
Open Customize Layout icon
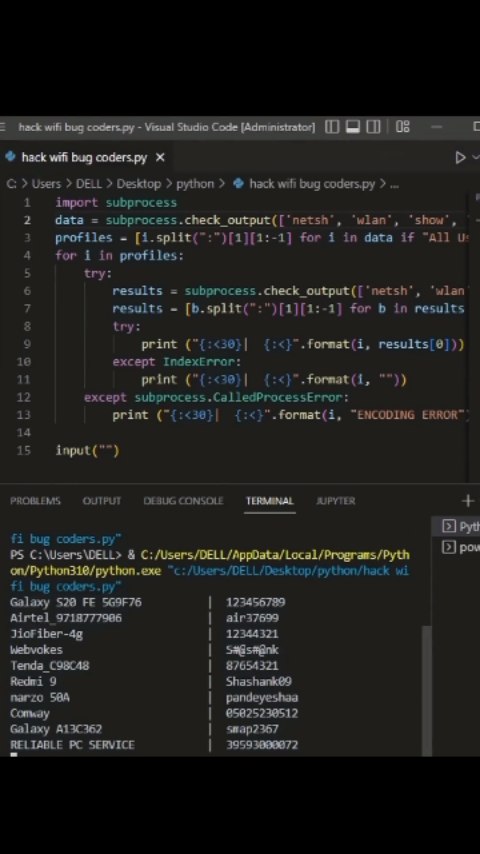(403, 127)
